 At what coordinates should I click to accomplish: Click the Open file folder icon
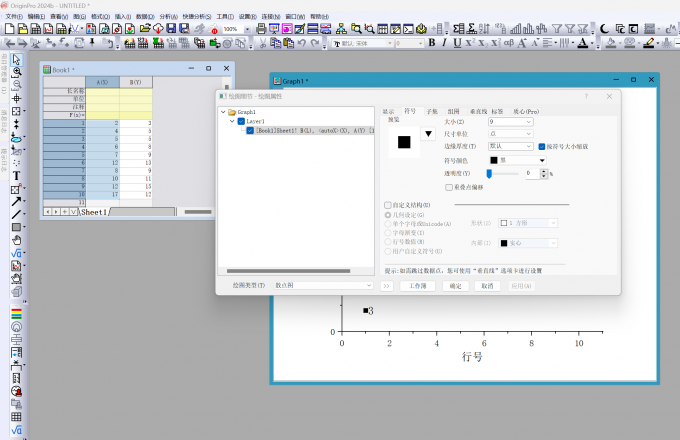(145, 29)
